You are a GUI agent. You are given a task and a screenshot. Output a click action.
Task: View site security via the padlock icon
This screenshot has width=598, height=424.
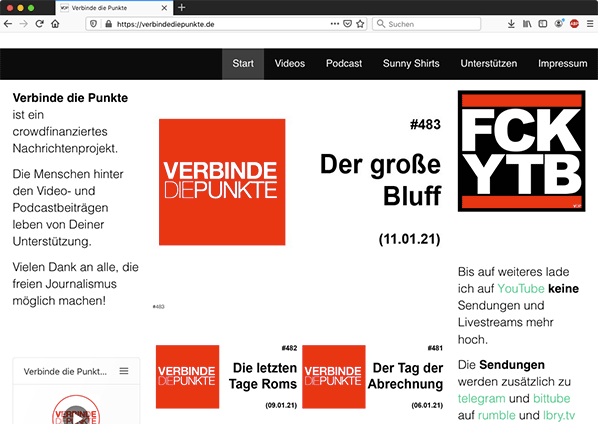click(x=108, y=24)
